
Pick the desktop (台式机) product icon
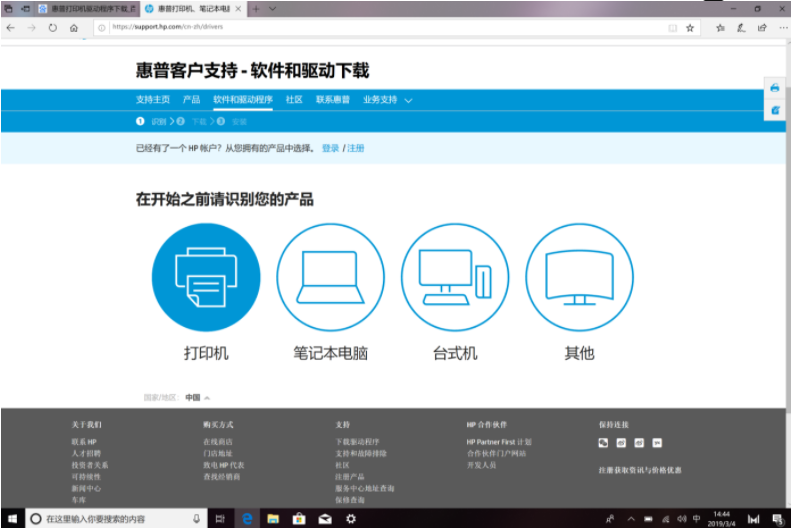click(455, 277)
